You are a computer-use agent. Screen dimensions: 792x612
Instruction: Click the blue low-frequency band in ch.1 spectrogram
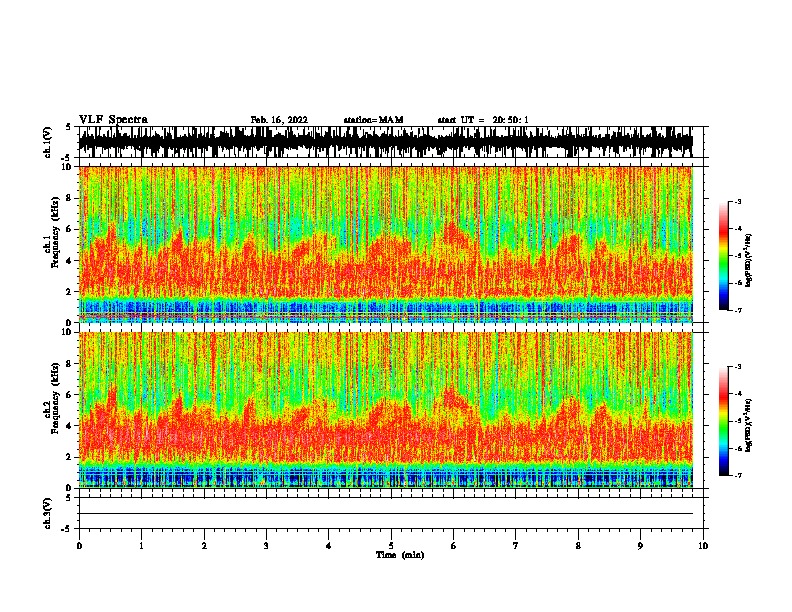click(x=386, y=308)
